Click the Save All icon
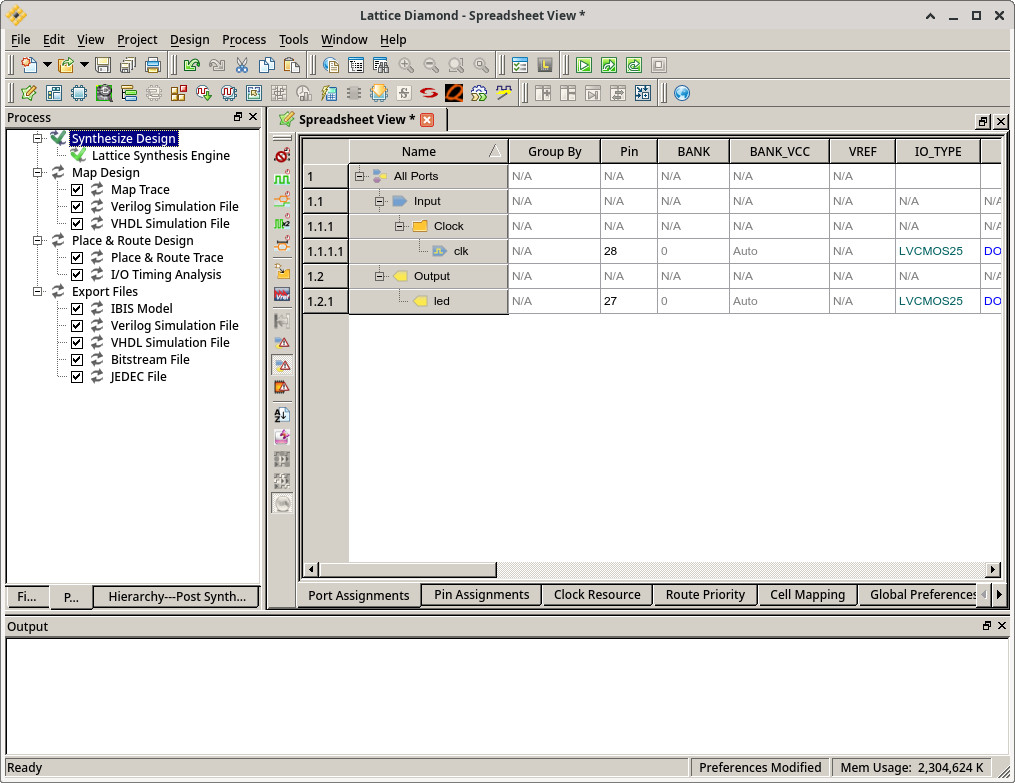 pyautogui.click(x=128, y=65)
